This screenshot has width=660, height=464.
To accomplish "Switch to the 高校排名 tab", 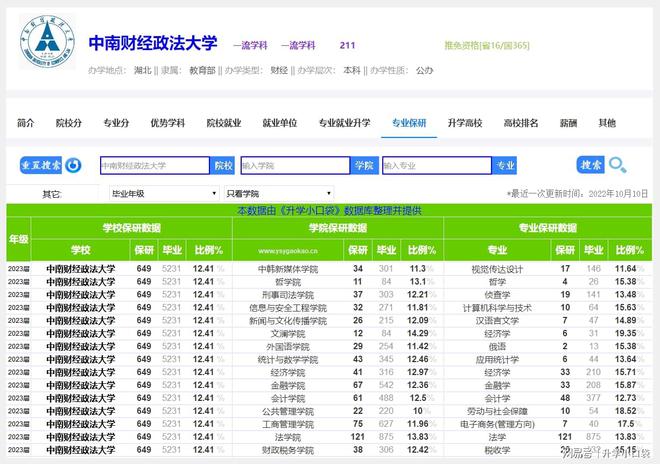I will click(521, 123).
